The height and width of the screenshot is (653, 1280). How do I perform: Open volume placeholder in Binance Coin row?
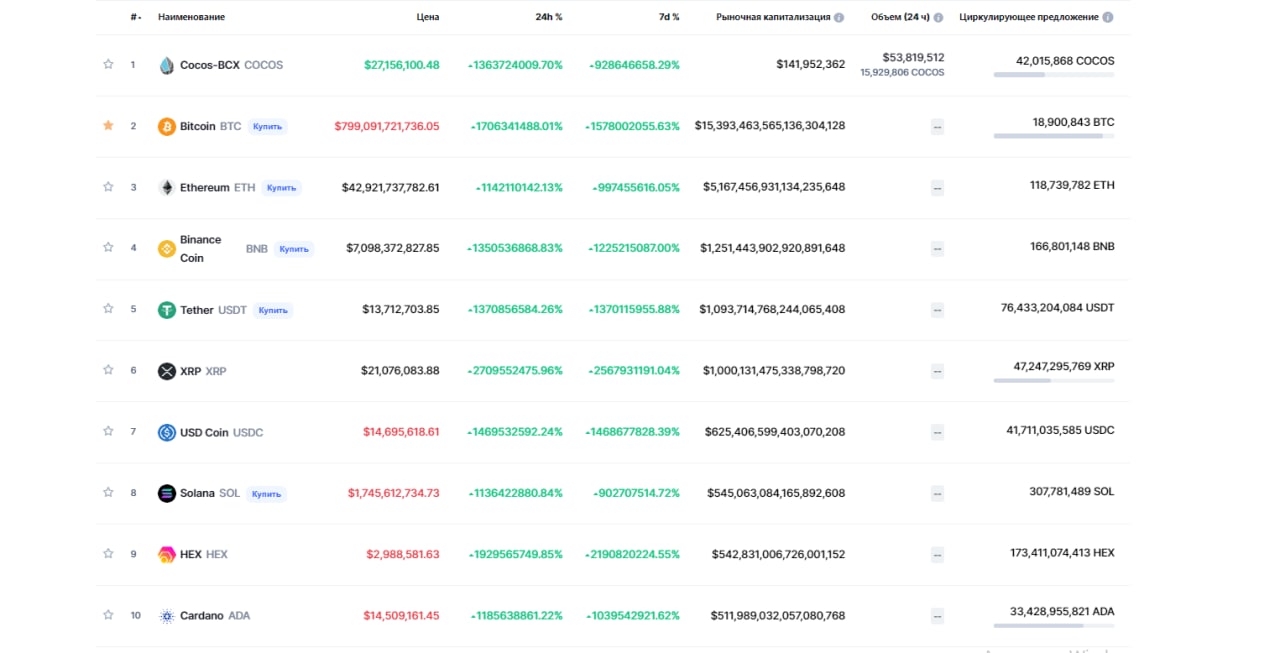click(x=937, y=249)
